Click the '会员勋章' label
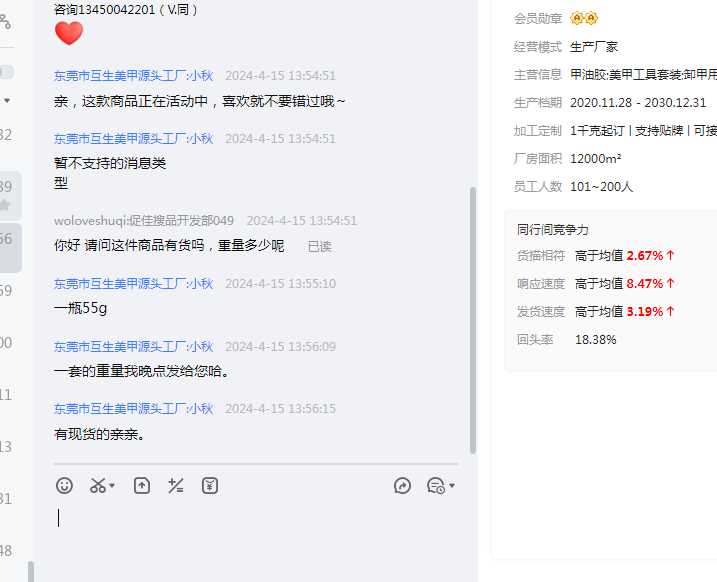717x582 pixels. (x=538, y=19)
